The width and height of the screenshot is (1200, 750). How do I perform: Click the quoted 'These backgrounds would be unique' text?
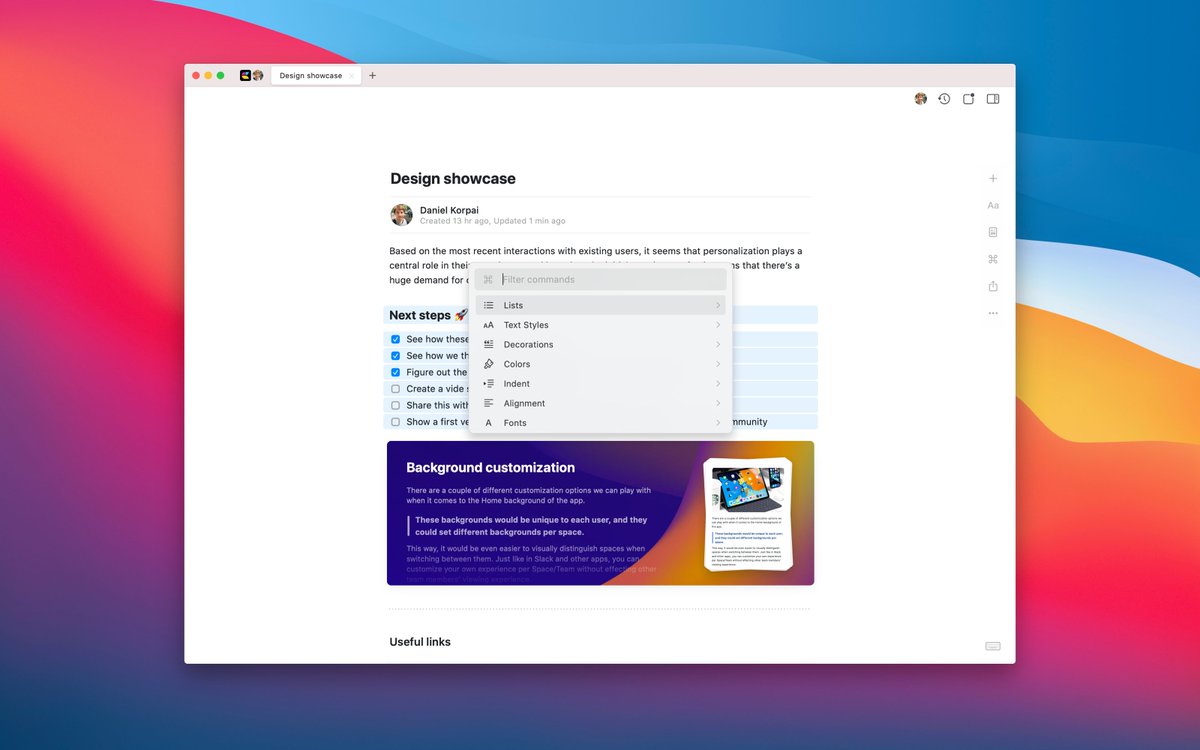coord(531,526)
